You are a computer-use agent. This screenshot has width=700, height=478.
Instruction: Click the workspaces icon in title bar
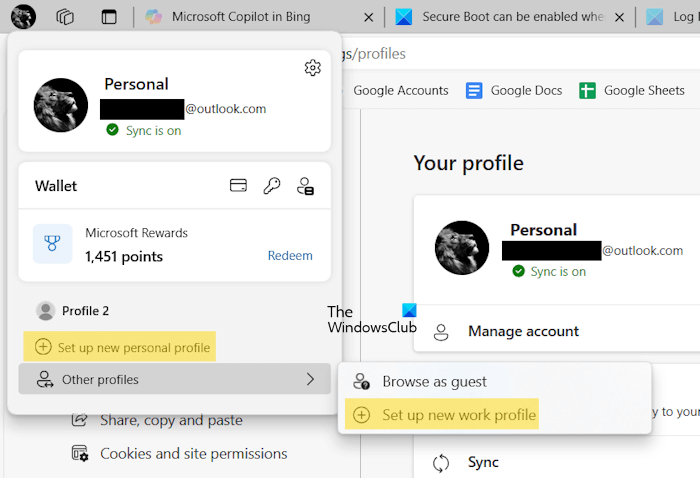tap(66, 17)
